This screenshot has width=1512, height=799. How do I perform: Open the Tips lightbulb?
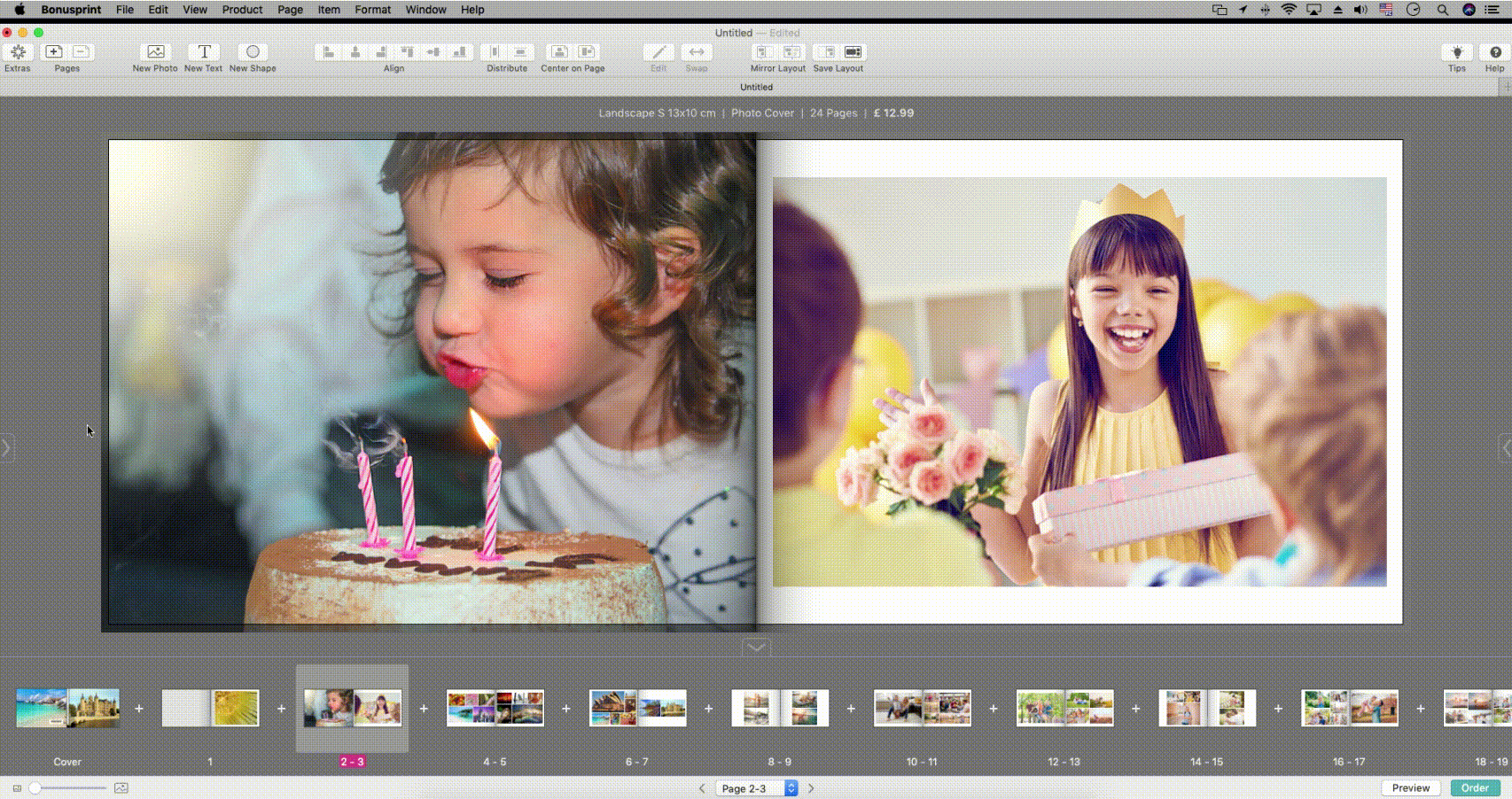pyautogui.click(x=1457, y=52)
